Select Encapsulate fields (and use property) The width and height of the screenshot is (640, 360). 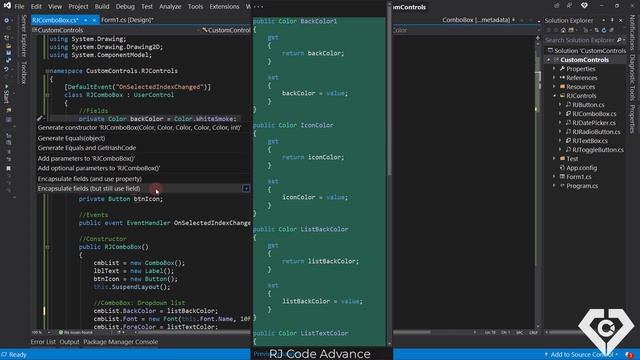(143, 179)
